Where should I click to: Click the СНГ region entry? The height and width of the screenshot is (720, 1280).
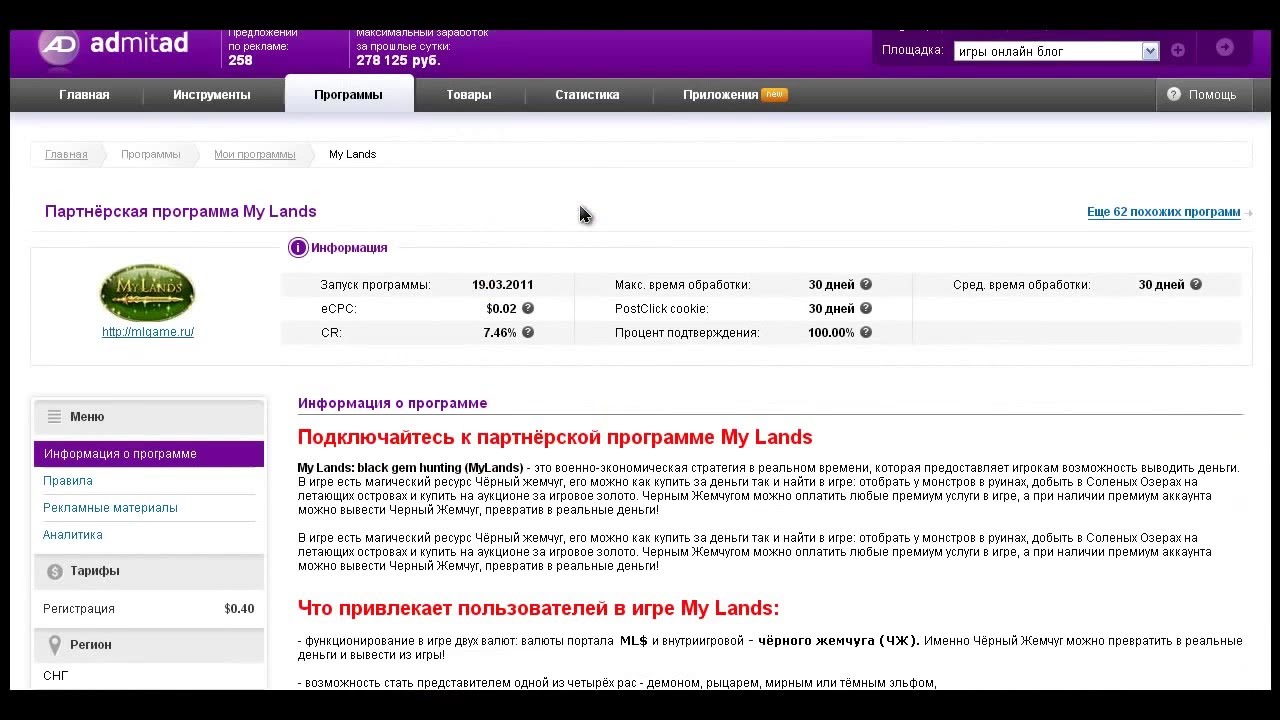click(x=56, y=676)
